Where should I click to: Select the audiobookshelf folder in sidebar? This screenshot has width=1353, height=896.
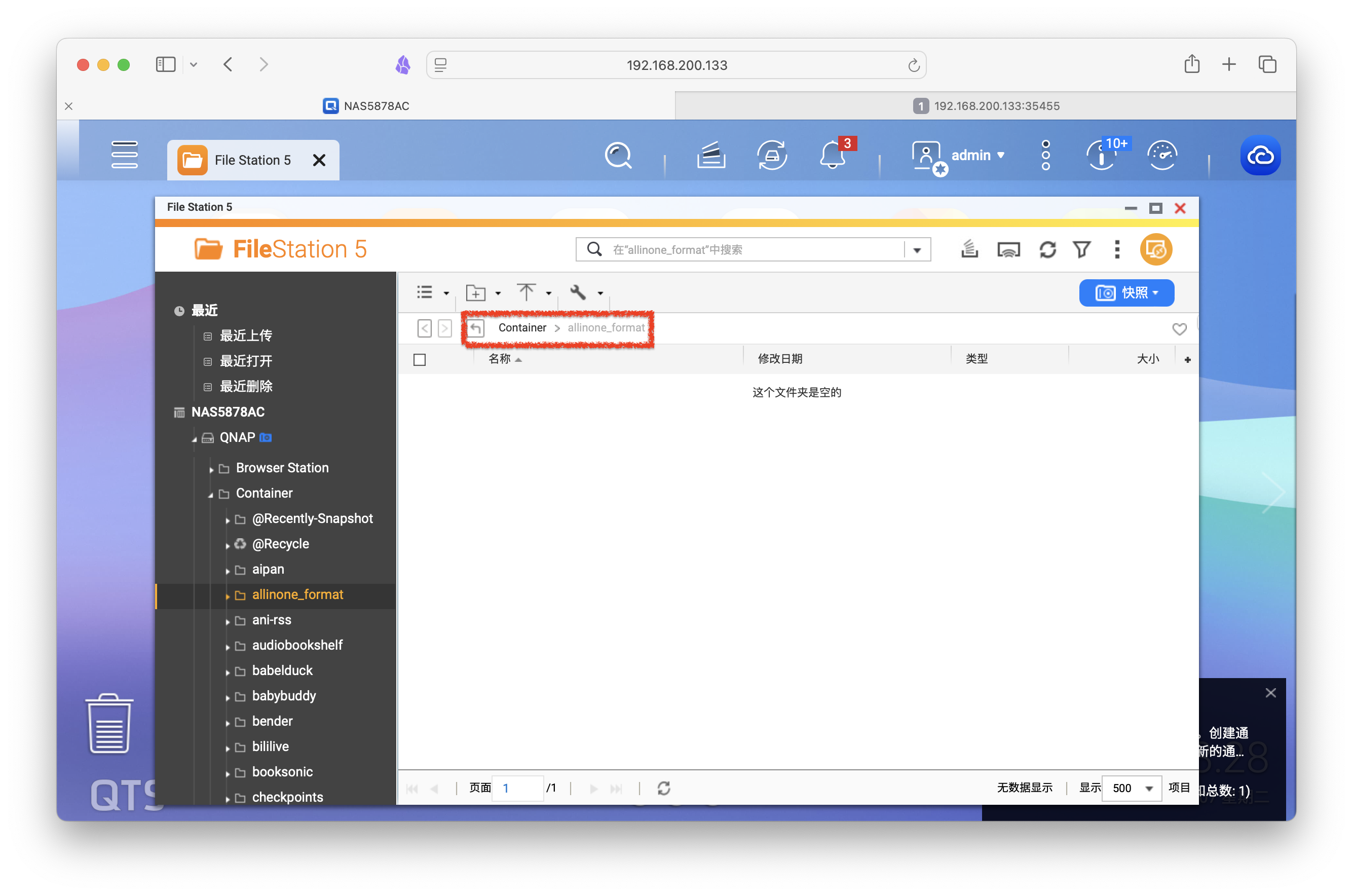coord(297,645)
